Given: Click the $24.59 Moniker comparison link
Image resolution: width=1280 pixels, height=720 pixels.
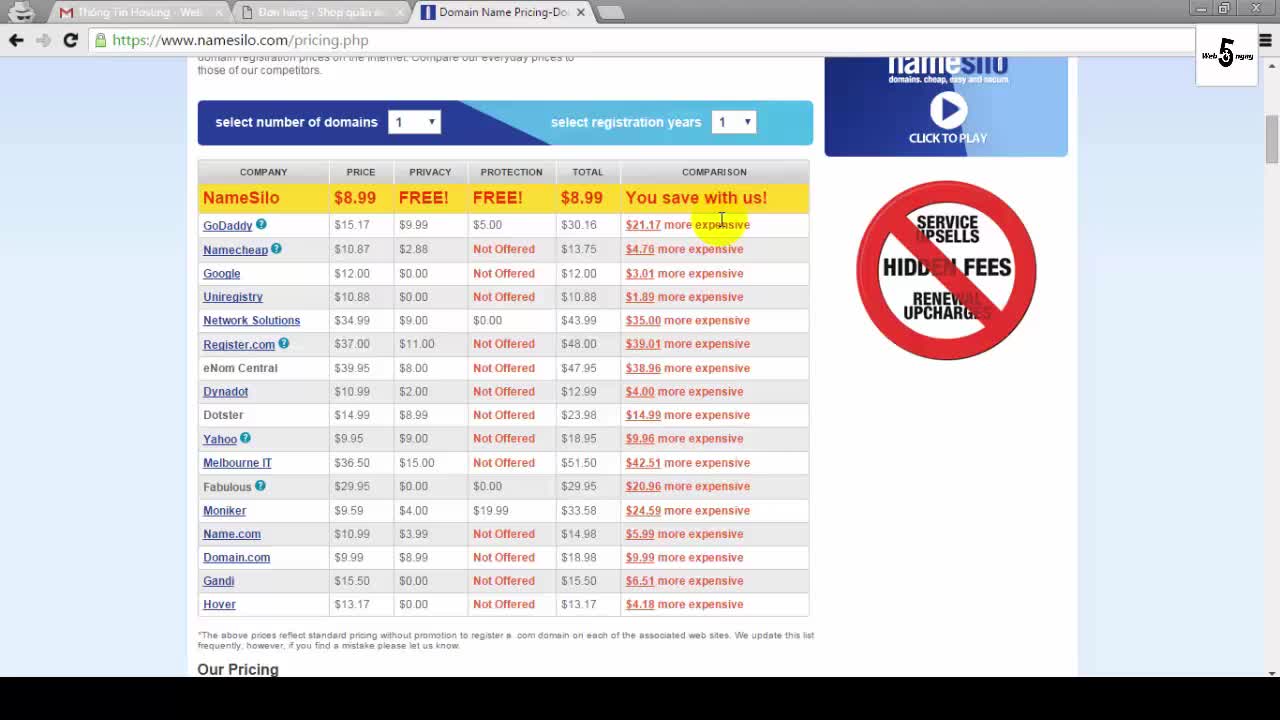Looking at the screenshot, I should (x=643, y=510).
